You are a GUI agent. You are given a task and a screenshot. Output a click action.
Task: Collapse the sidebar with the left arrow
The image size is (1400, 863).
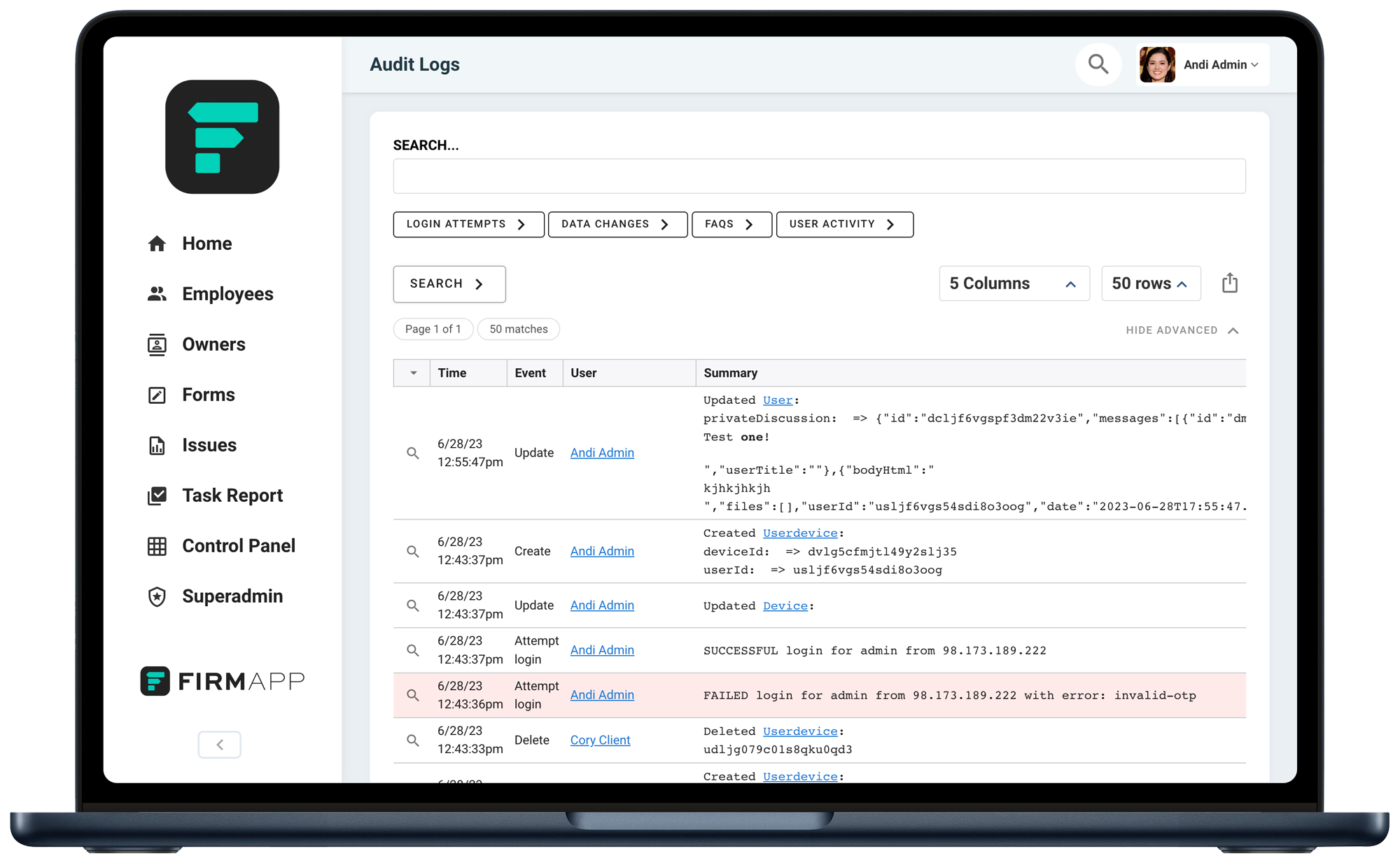[x=219, y=744]
